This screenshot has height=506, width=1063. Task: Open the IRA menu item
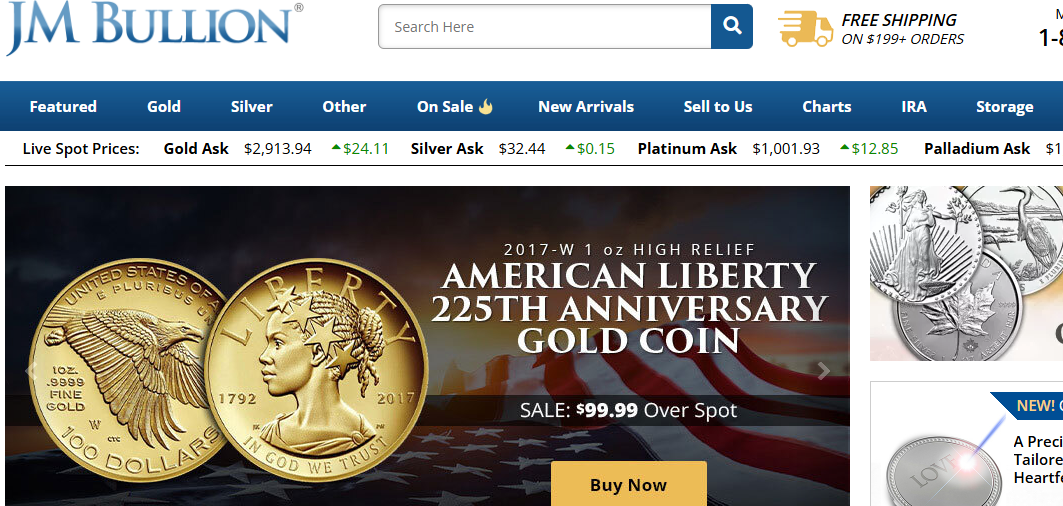point(914,106)
